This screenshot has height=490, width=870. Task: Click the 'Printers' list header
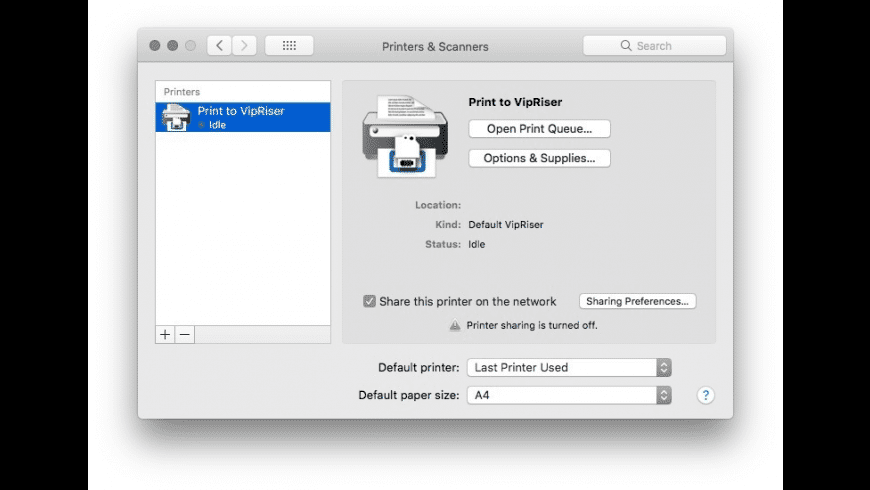click(182, 92)
